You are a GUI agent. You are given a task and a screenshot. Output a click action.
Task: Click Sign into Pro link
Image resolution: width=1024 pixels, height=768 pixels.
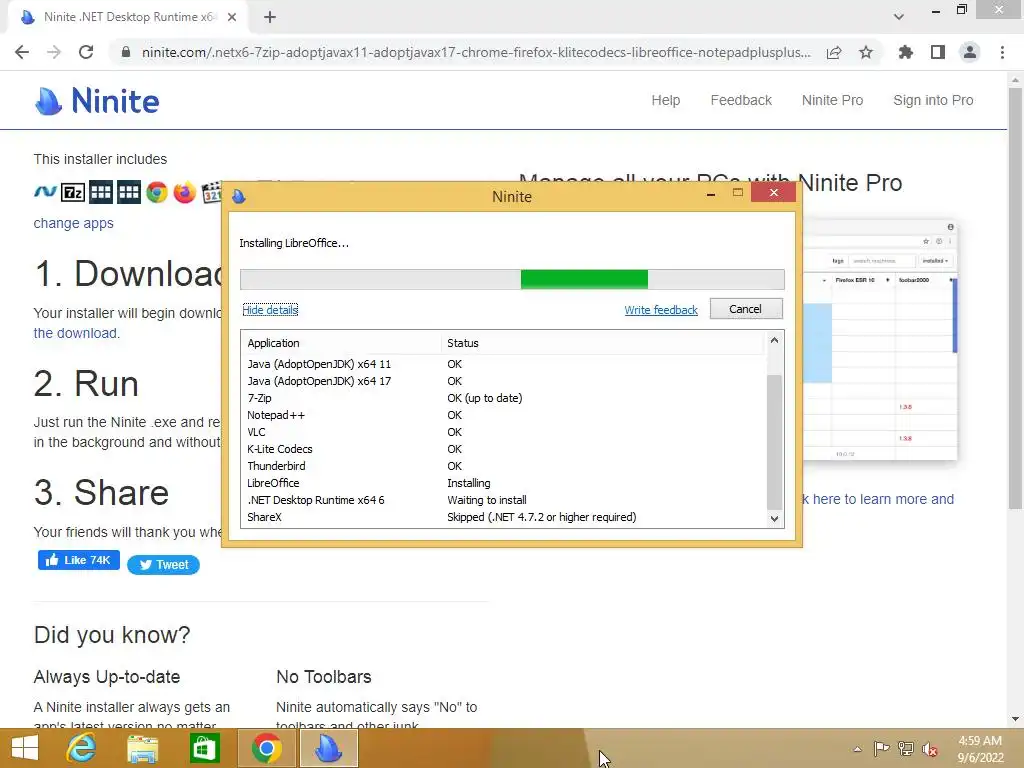pos(933,101)
